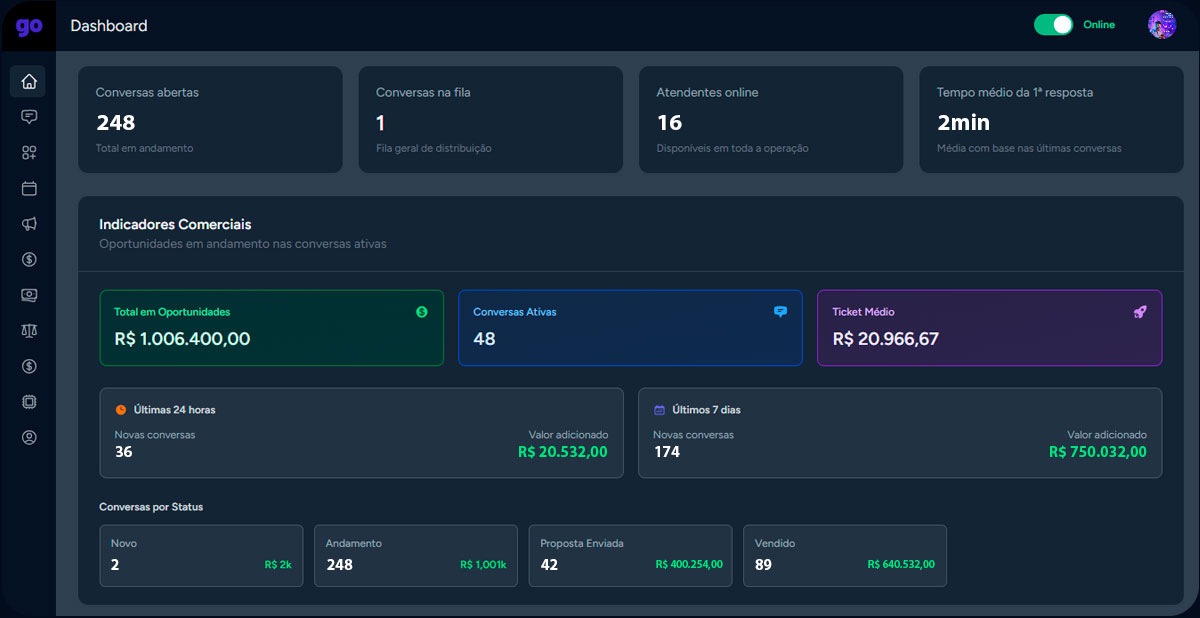Select the Total em Oportunidades card
This screenshot has width=1200, height=618.
tap(271, 328)
